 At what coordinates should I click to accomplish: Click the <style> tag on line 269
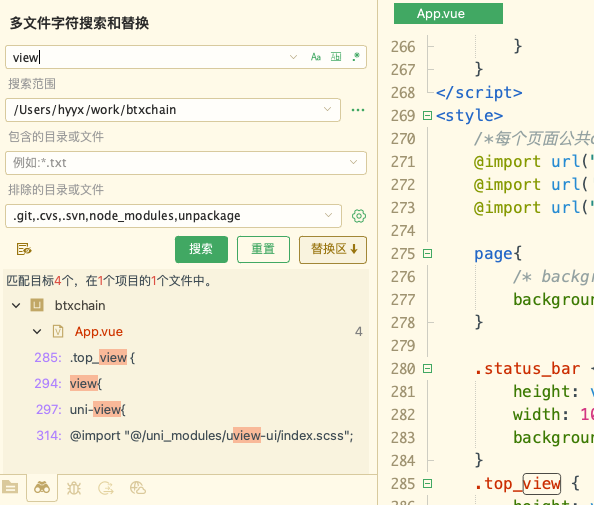point(469,116)
